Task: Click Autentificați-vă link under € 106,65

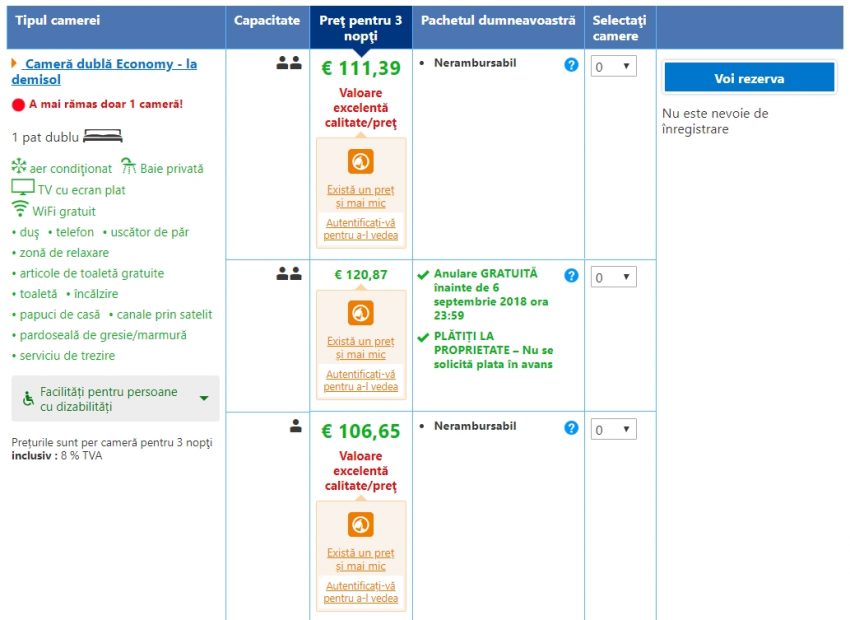Action: point(361,592)
